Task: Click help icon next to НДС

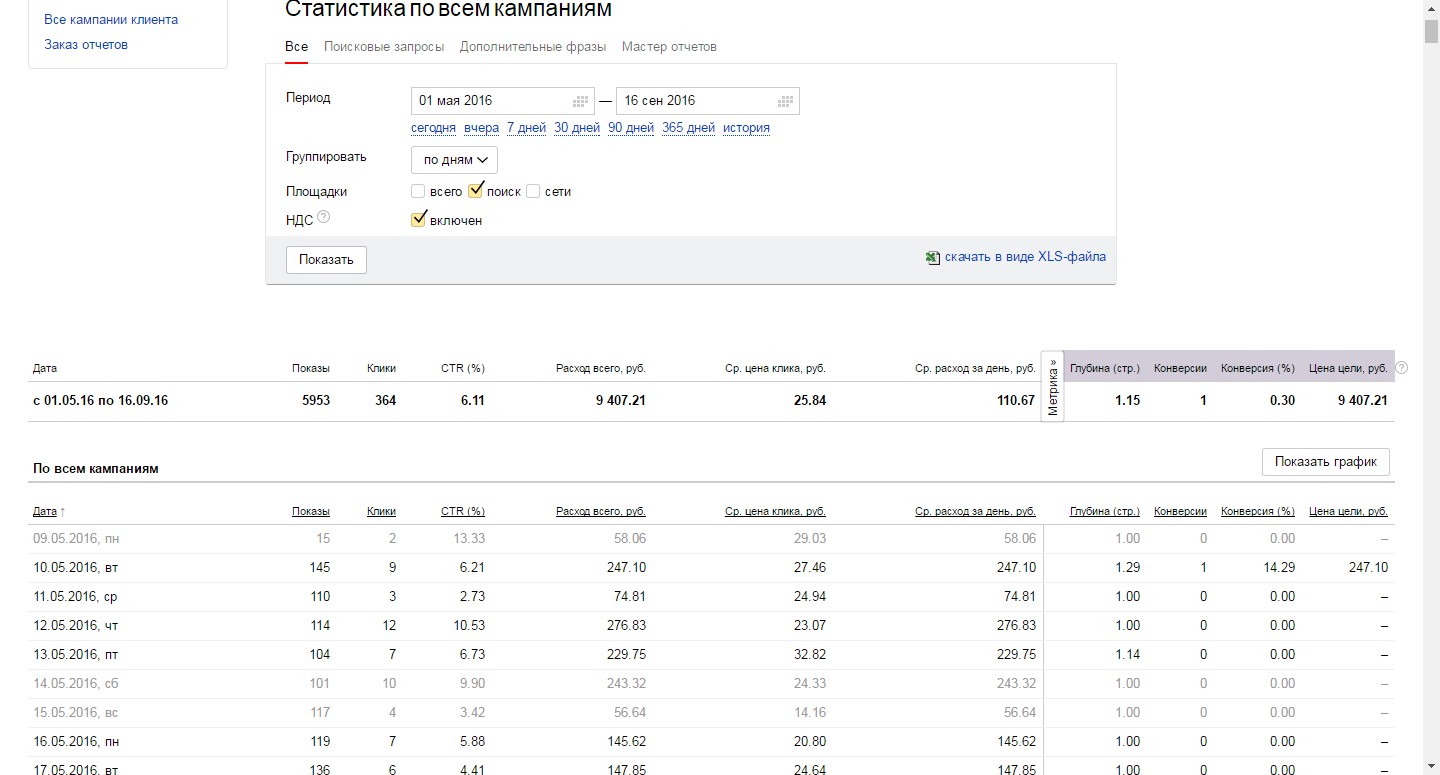Action: (x=323, y=217)
